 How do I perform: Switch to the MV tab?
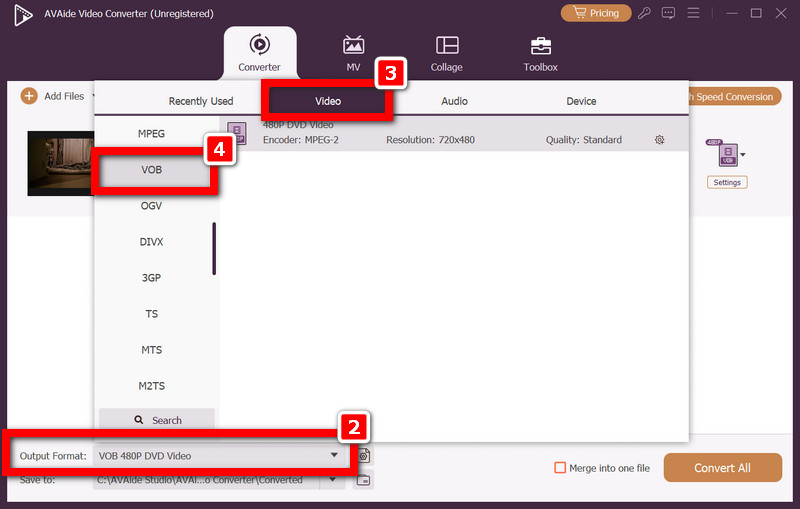tap(353, 53)
